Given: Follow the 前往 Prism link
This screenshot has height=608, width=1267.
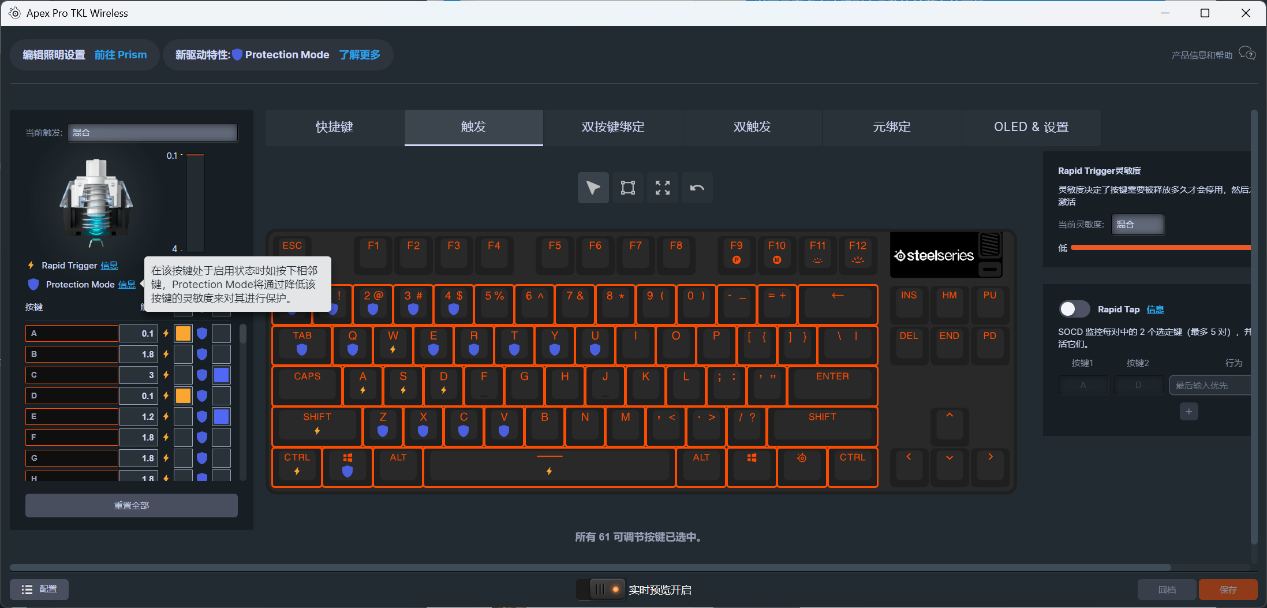Looking at the screenshot, I should click(120, 55).
